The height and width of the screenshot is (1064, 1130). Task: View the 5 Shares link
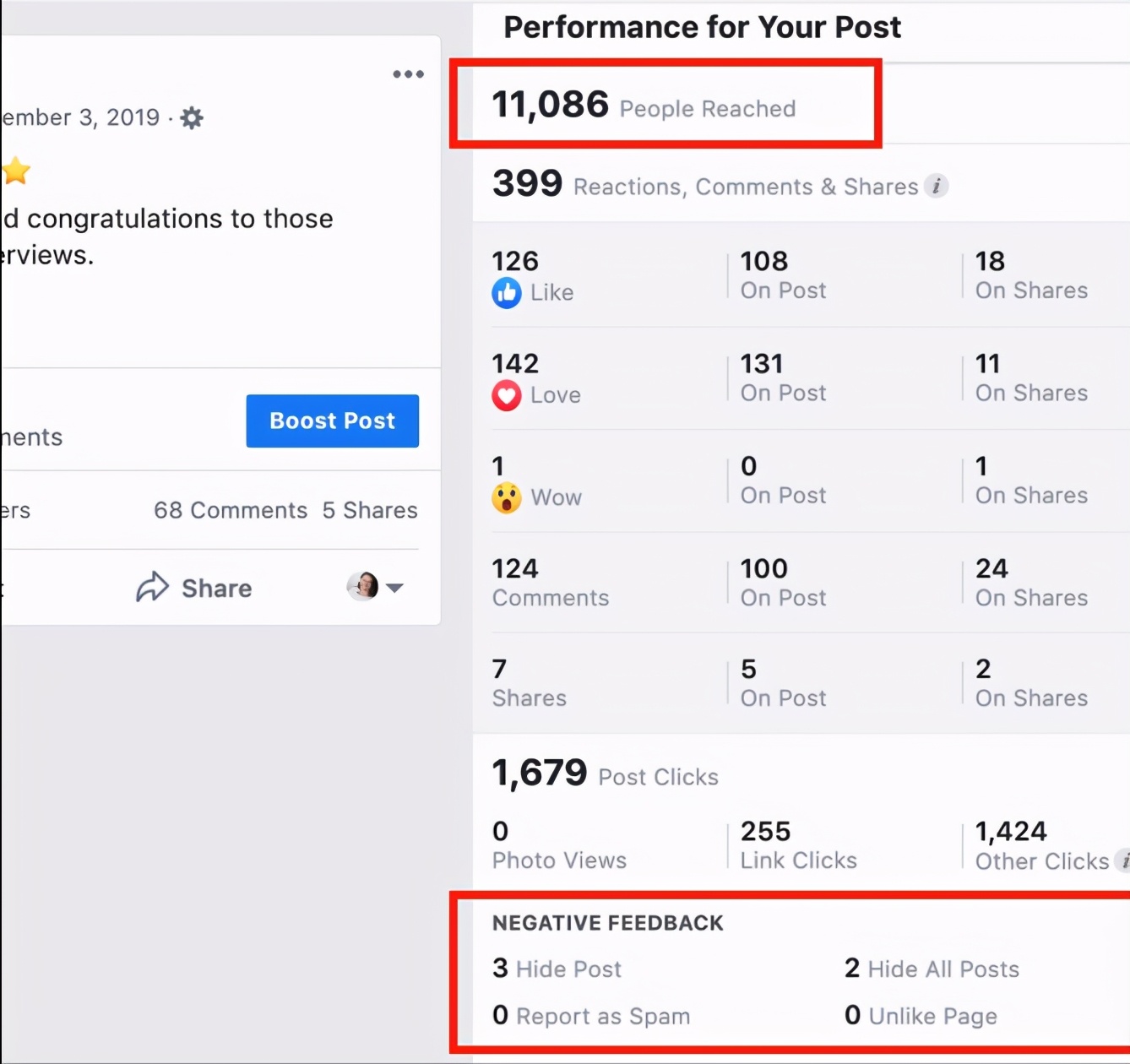[369, 510]
